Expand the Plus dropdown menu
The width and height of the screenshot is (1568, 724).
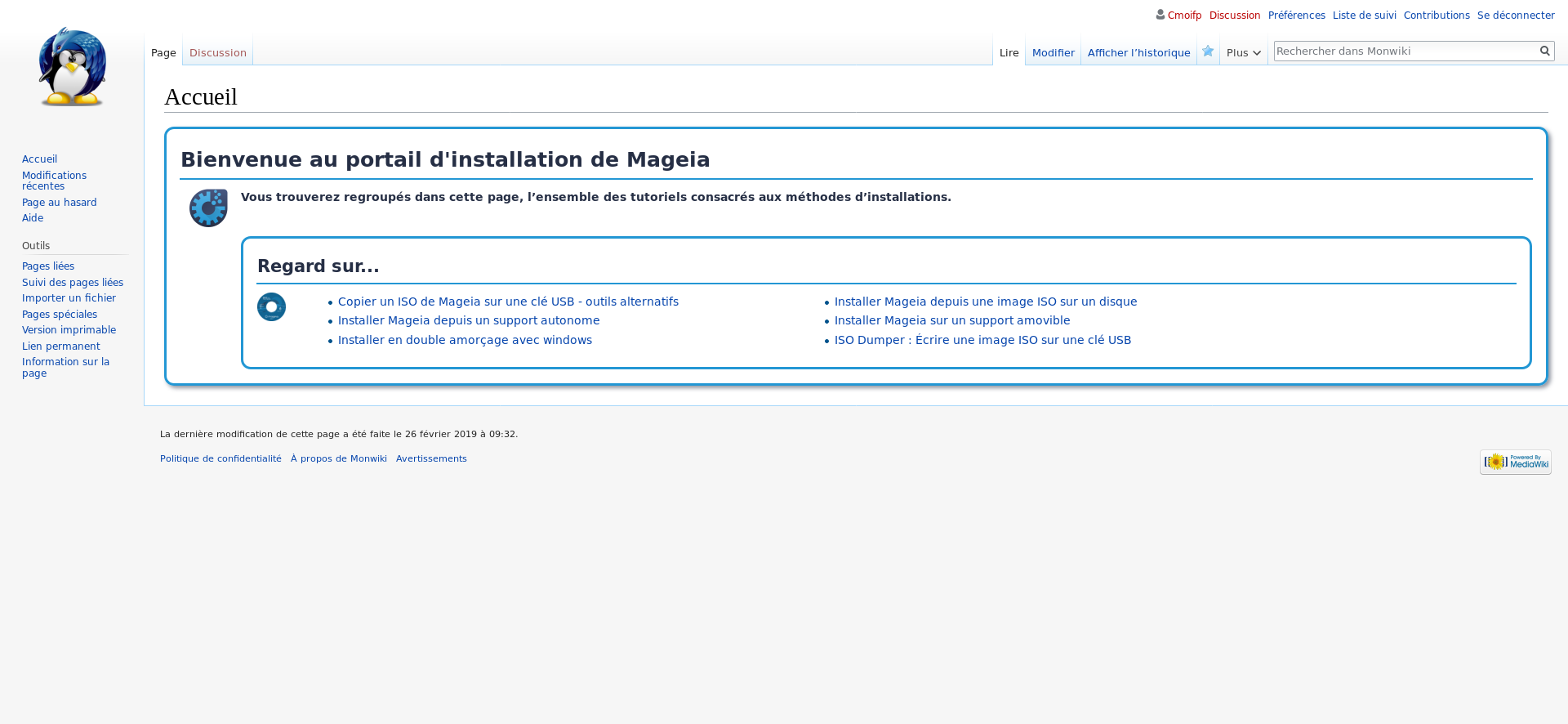click(1243, 52)
